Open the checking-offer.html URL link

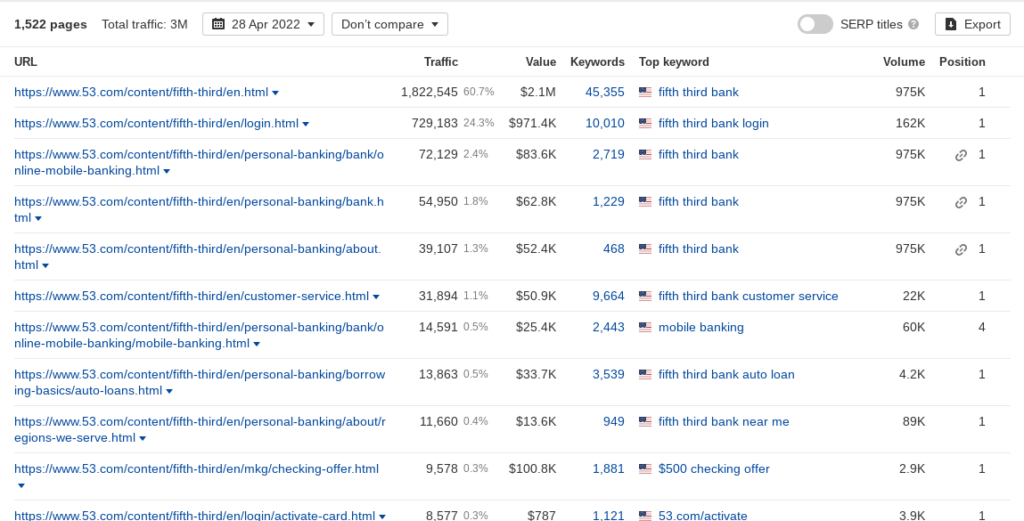coord(196,469)
